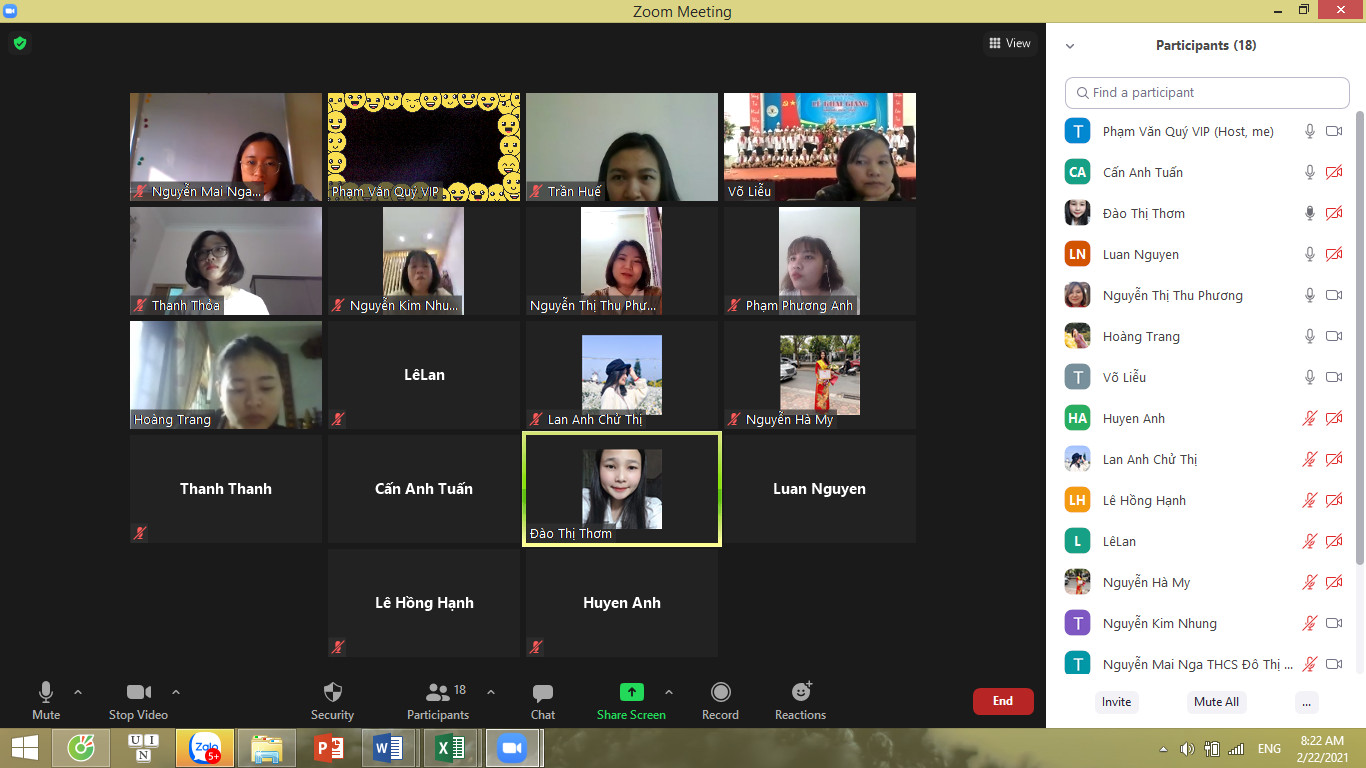Click the green Share Screen icon

[631, 692]
